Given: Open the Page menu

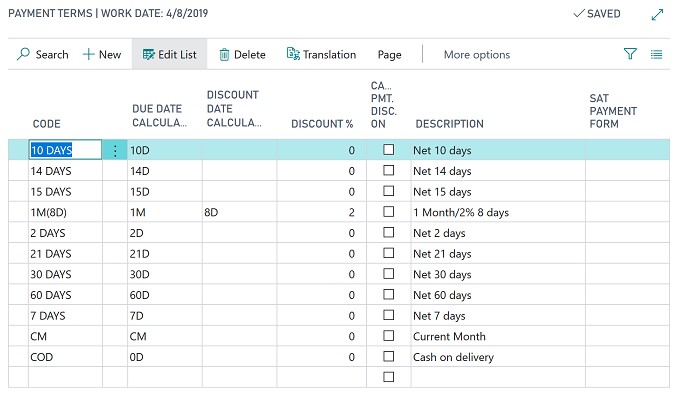Looking at the screenshot, I should click(x=389, y=55).
